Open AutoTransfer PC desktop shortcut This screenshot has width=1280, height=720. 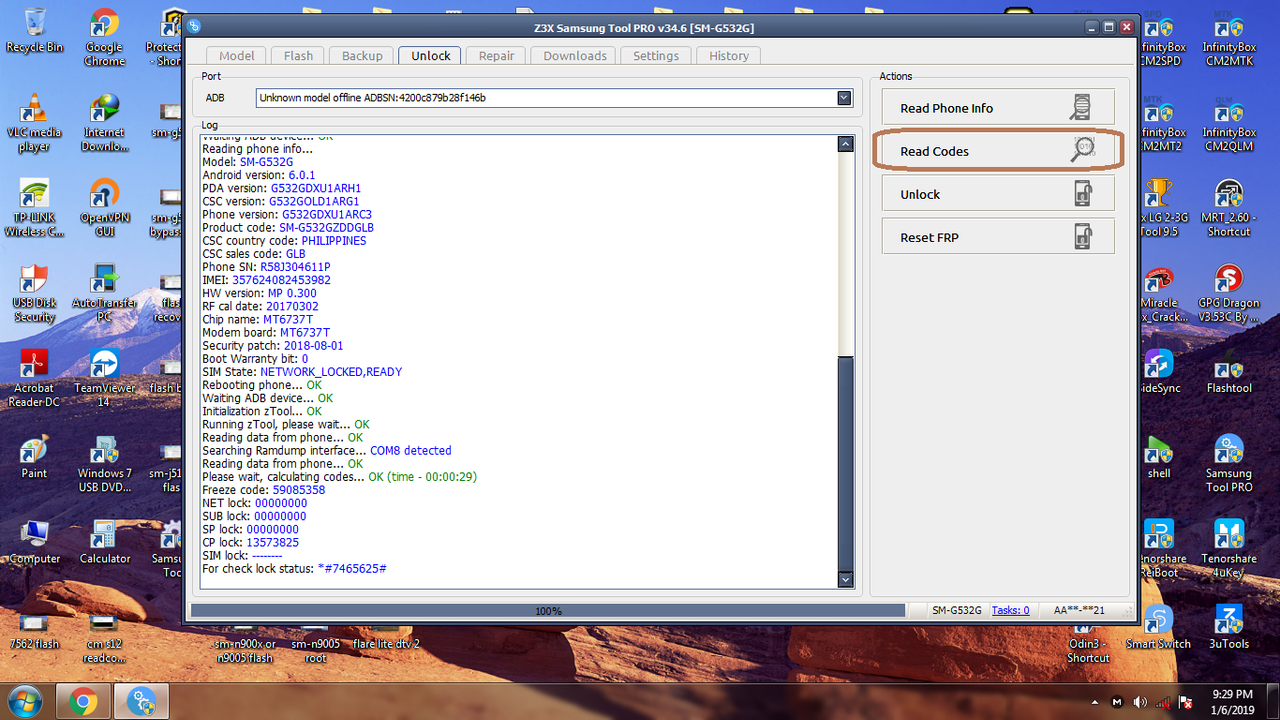click(104, 293)
